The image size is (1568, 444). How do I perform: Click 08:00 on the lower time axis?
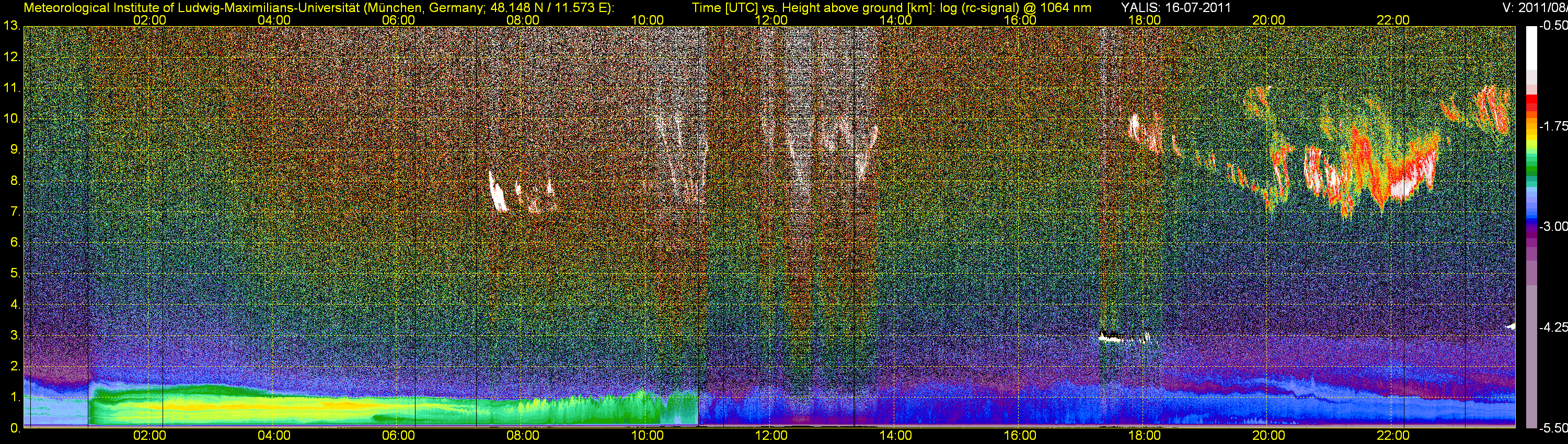pos(523,436)
